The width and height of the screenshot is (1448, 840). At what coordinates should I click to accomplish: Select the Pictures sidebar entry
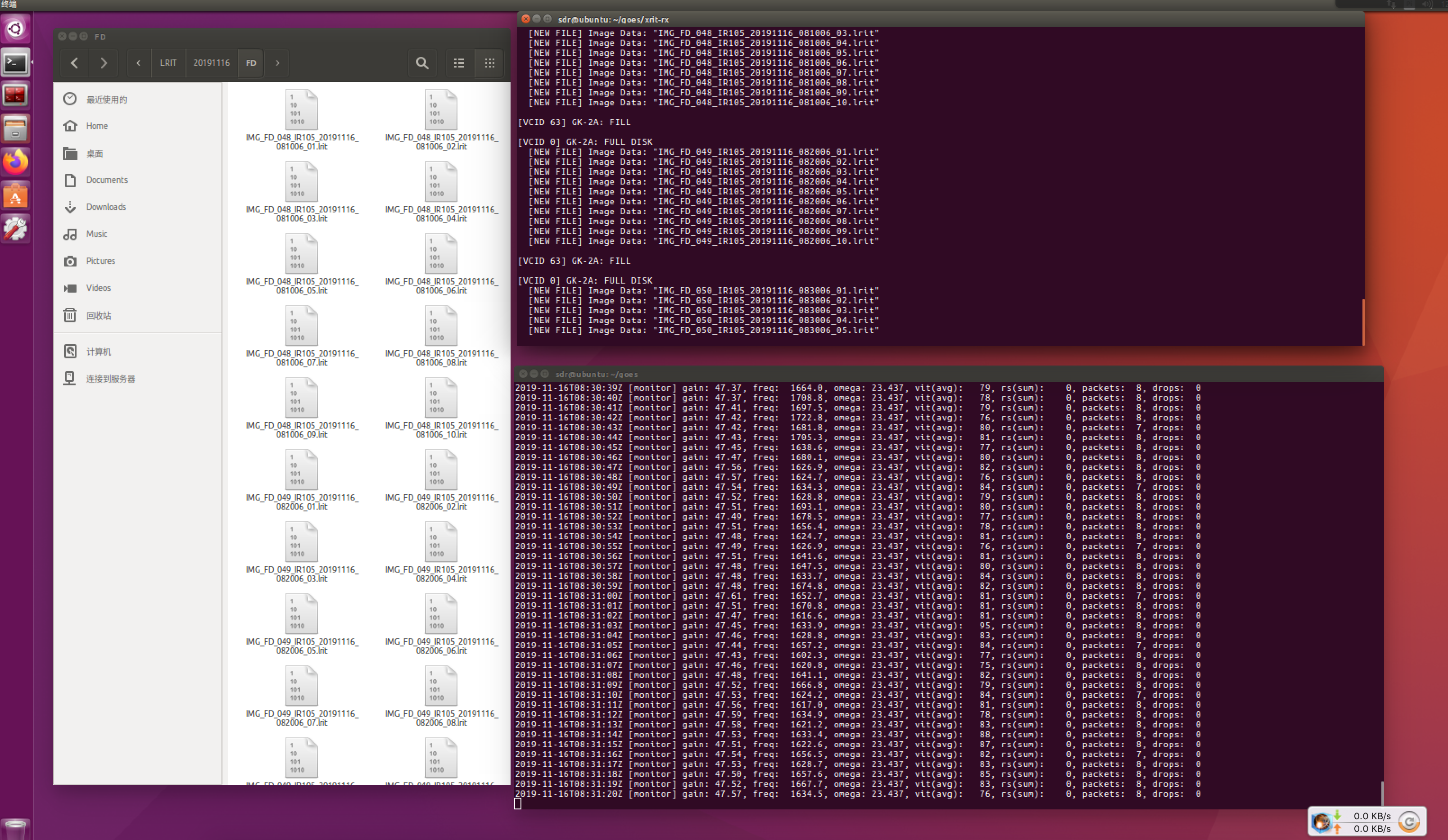click(100, 261)
